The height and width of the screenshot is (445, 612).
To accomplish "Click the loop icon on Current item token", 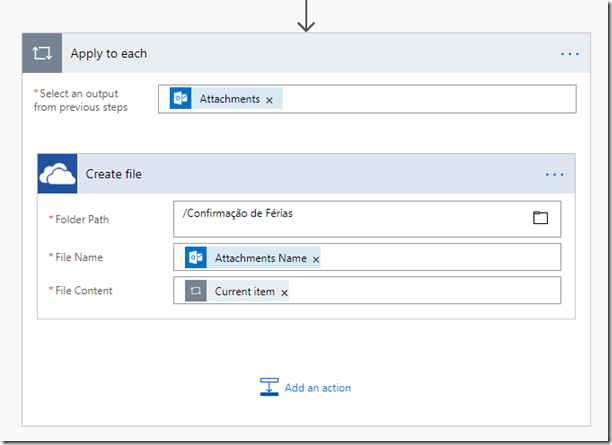I will [196, 291].
